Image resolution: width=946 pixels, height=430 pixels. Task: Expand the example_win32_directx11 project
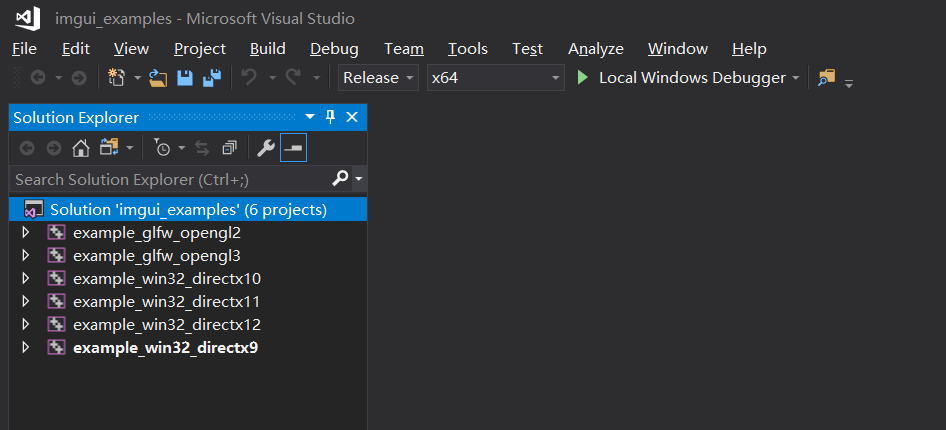coord(25,301)
